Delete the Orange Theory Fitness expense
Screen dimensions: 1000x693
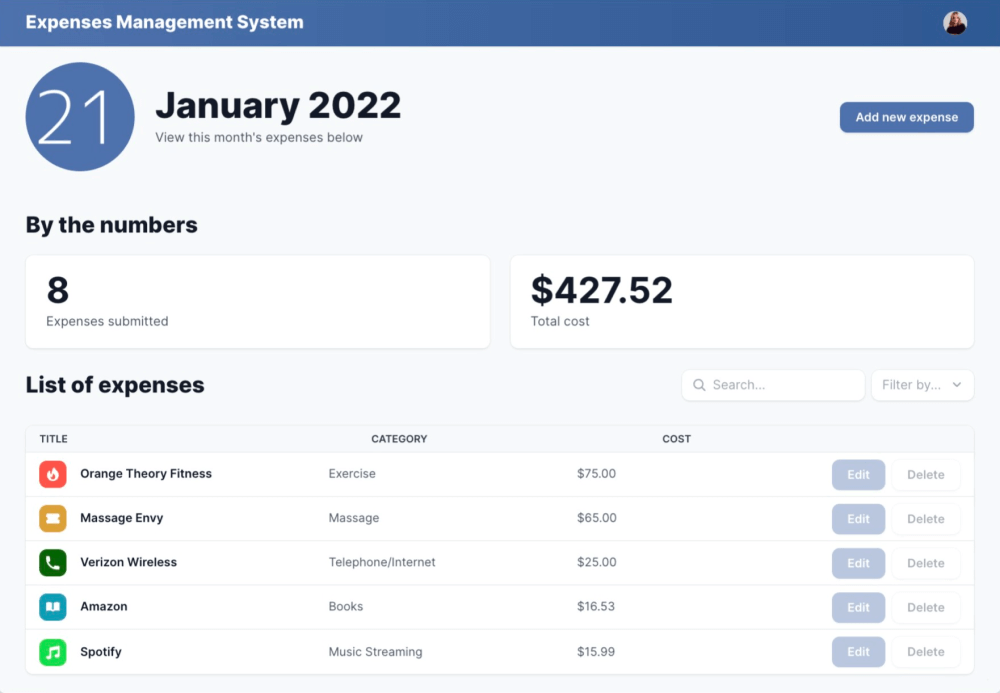click(925, 475)
